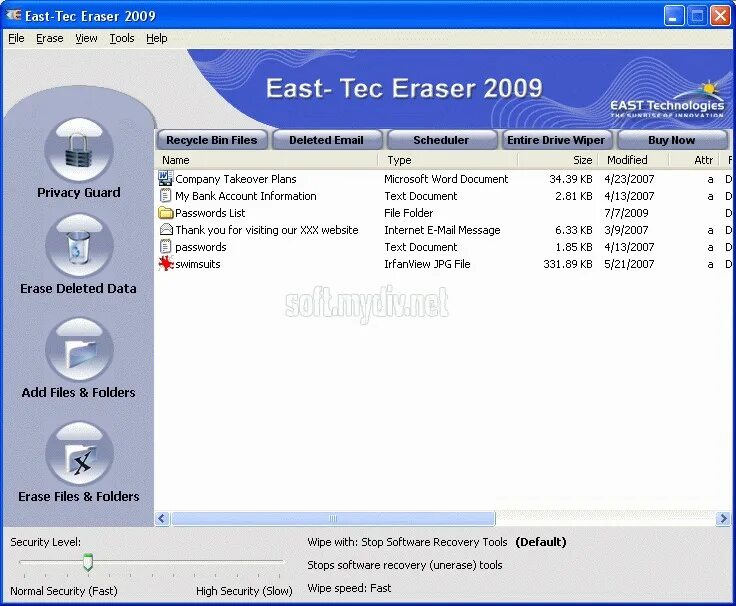Image resolution: width=736 pixels, height=606 pixels.
Task: Click the '34.39 KB' size cell
Action: (571, 179)
